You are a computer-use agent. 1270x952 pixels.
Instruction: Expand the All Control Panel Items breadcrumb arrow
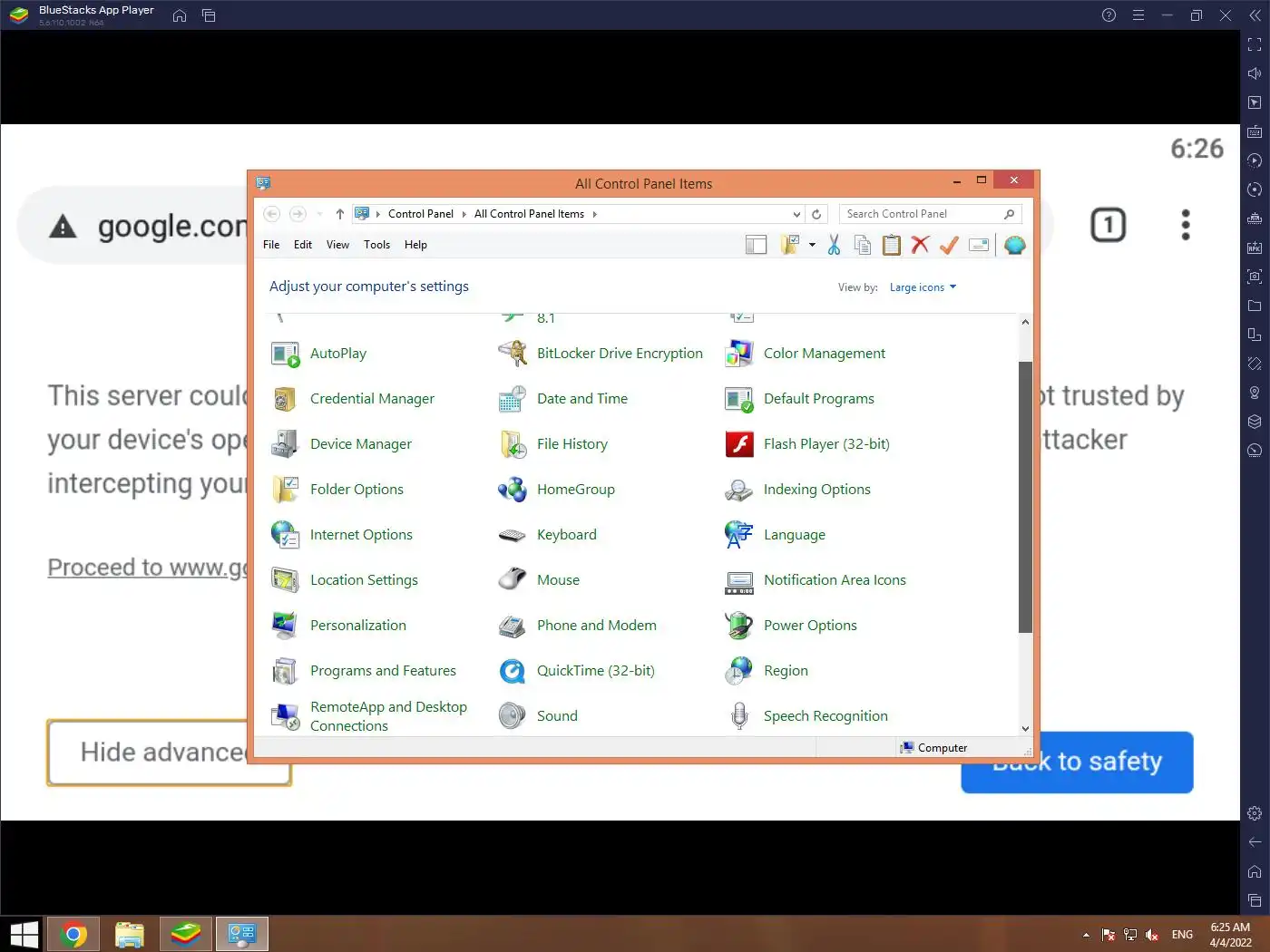pos(594,214)
